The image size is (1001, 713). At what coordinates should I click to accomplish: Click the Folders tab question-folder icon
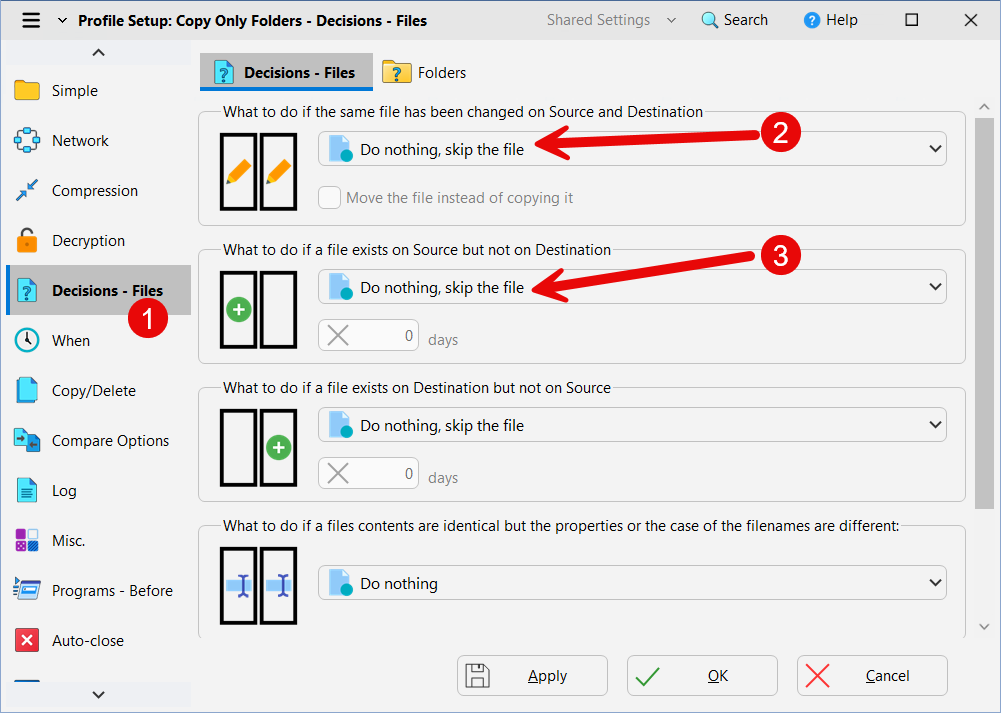click(x=396, y=72)
